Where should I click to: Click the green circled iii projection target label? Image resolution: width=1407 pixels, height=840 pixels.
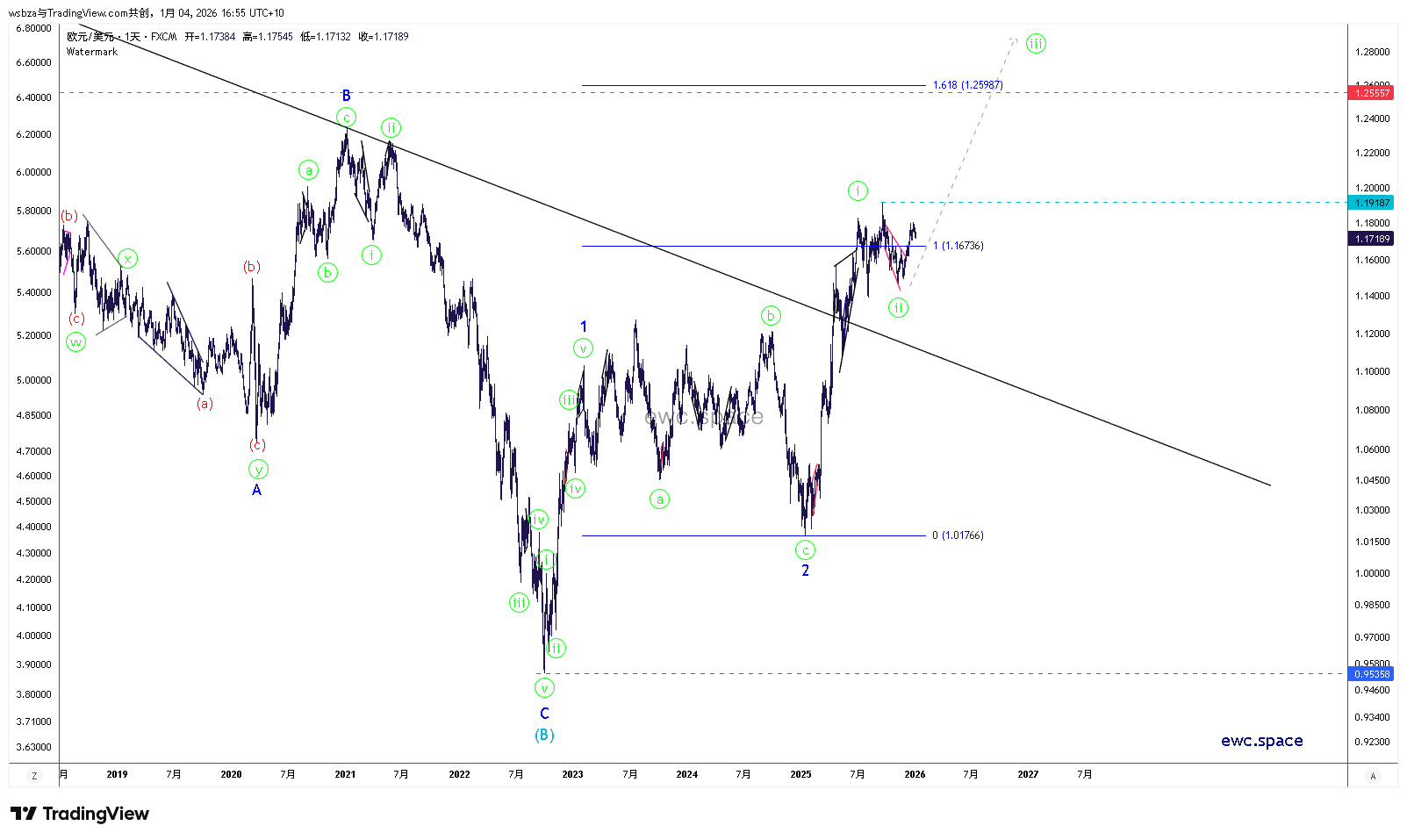tap(1036, 44)
